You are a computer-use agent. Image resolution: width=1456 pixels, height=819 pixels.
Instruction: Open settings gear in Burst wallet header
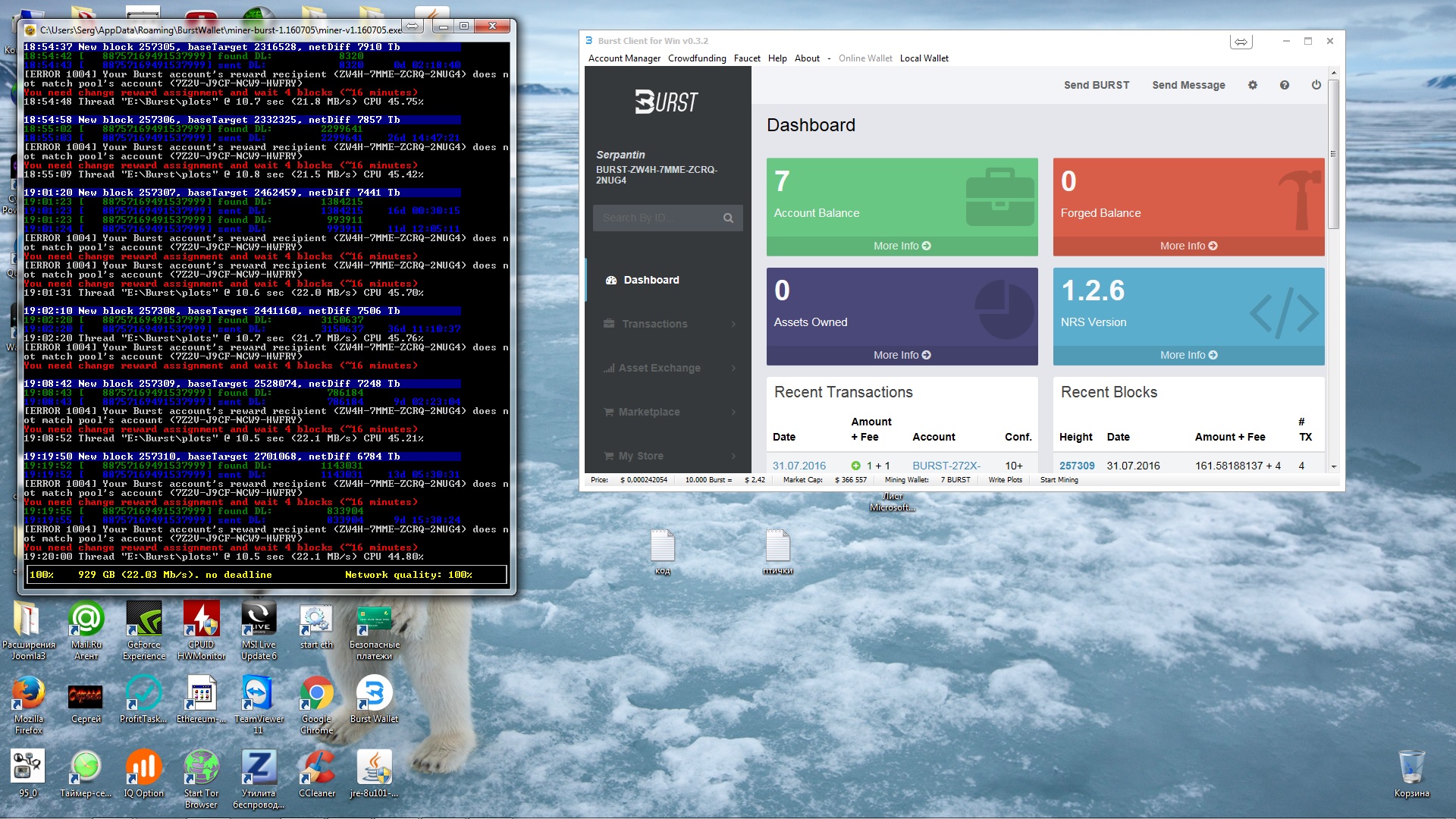click(1253, 85)
